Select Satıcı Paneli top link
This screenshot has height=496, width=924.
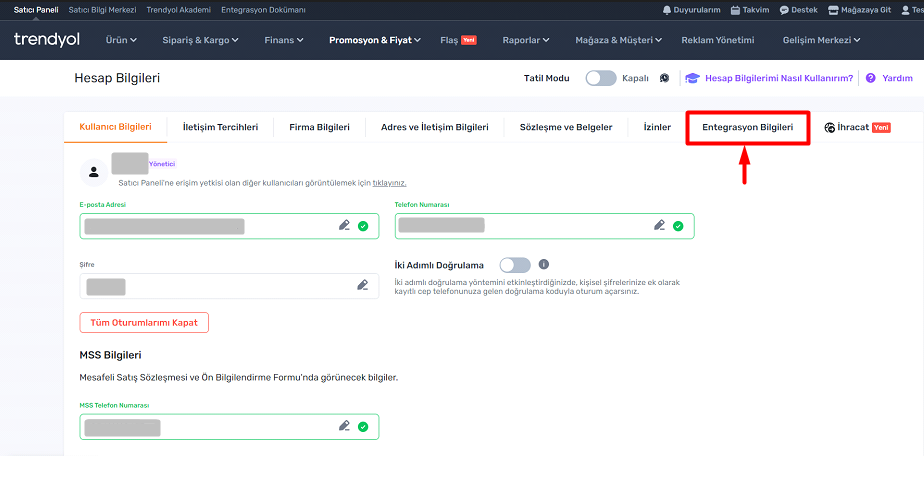pos(36,10)
